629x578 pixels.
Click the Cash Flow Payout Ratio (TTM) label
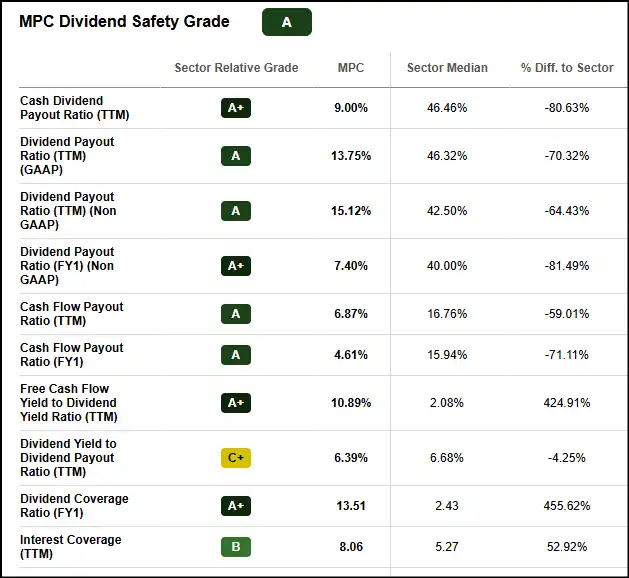72,314
